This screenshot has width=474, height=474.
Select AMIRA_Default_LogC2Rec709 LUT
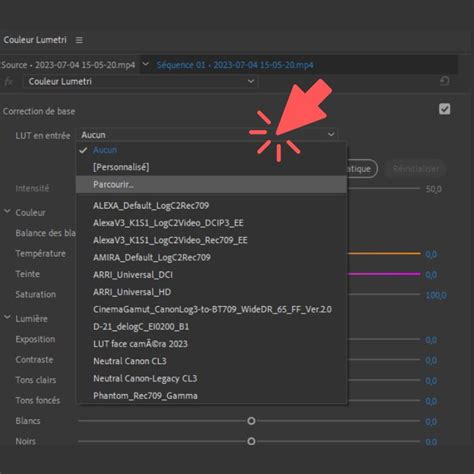pyautogui.click(x=211, y=258)
